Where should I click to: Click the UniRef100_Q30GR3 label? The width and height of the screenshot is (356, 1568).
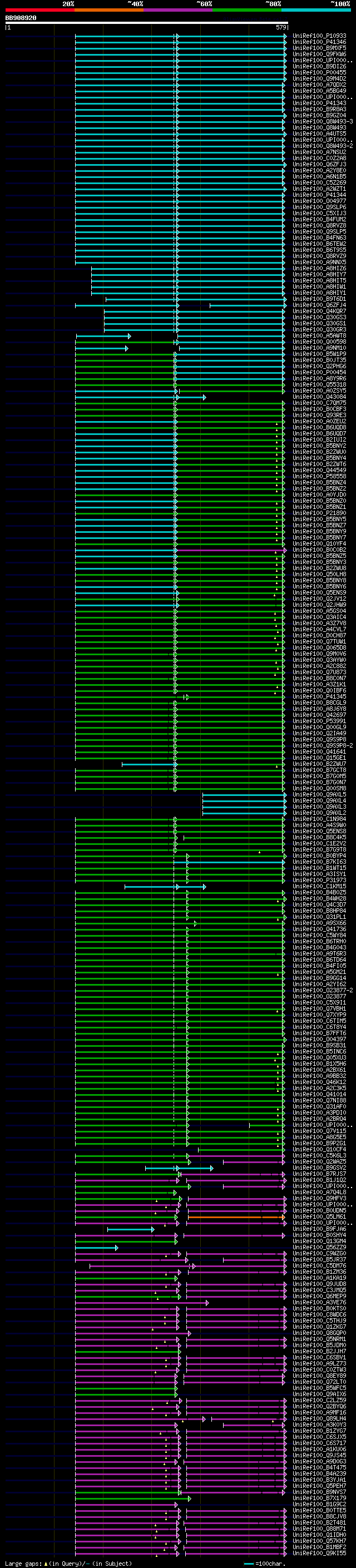(x=319, y=329)
